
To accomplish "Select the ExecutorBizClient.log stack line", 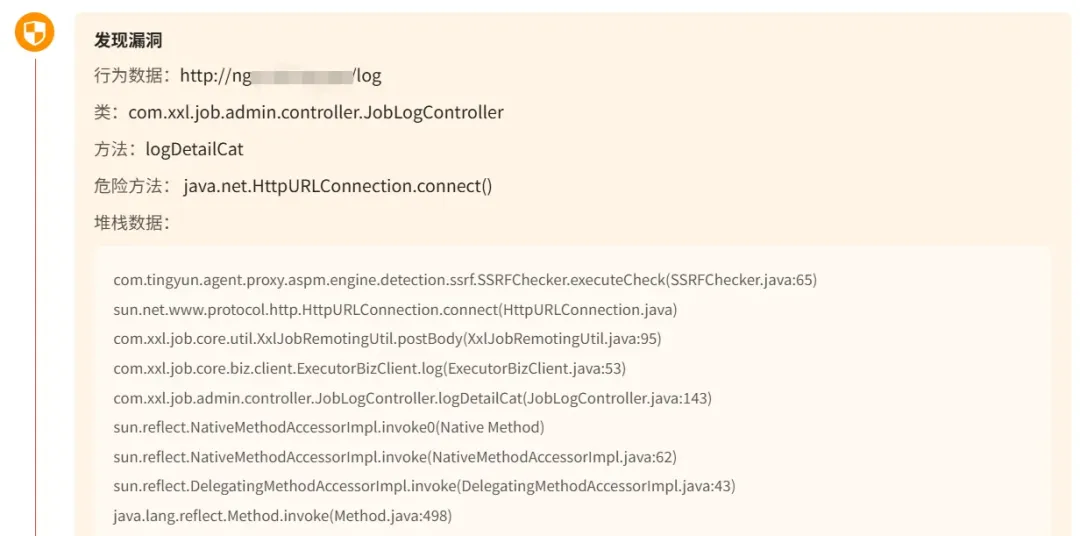I will [x=369, y=369].
